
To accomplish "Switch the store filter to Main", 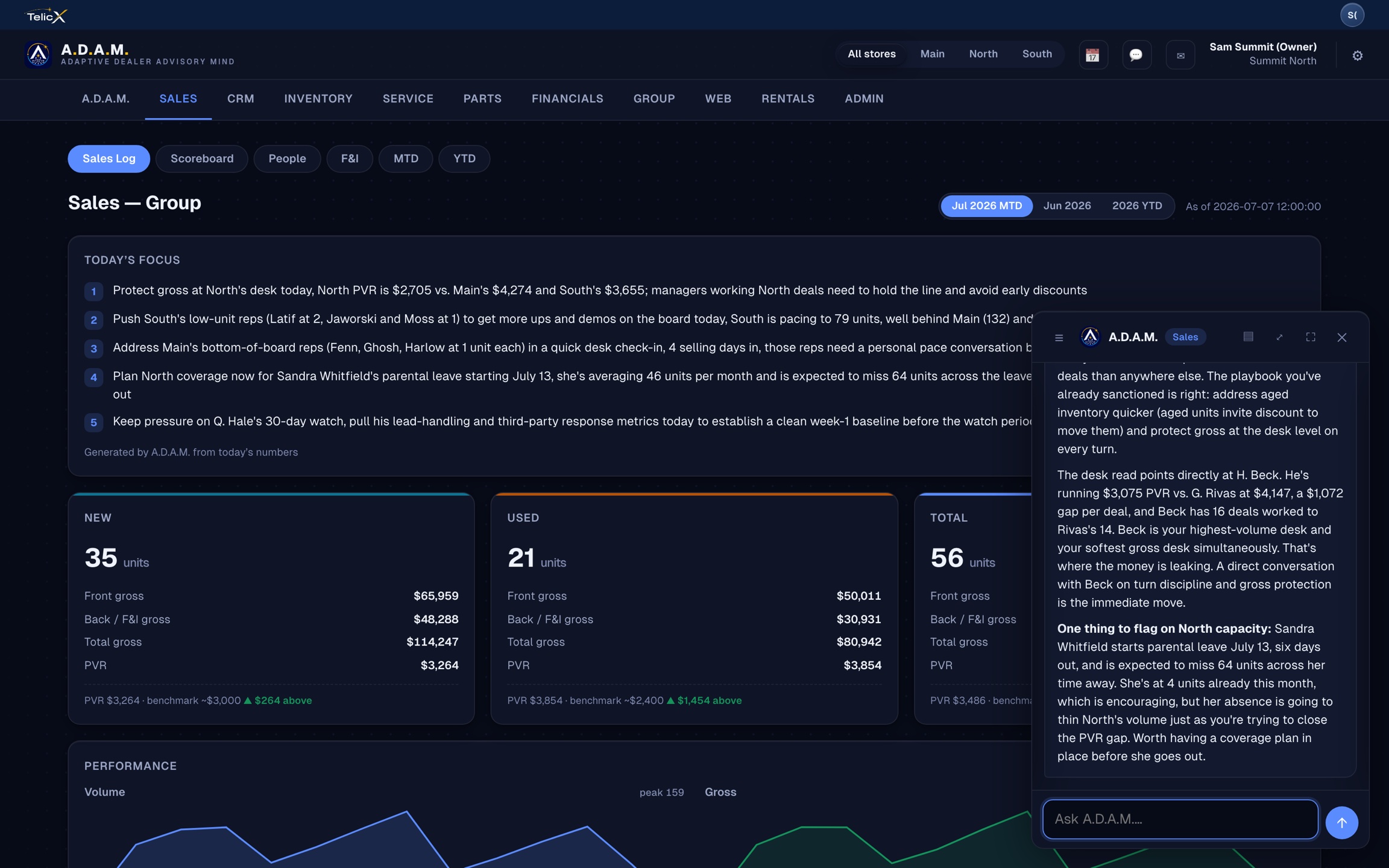I will click(932, 54).
